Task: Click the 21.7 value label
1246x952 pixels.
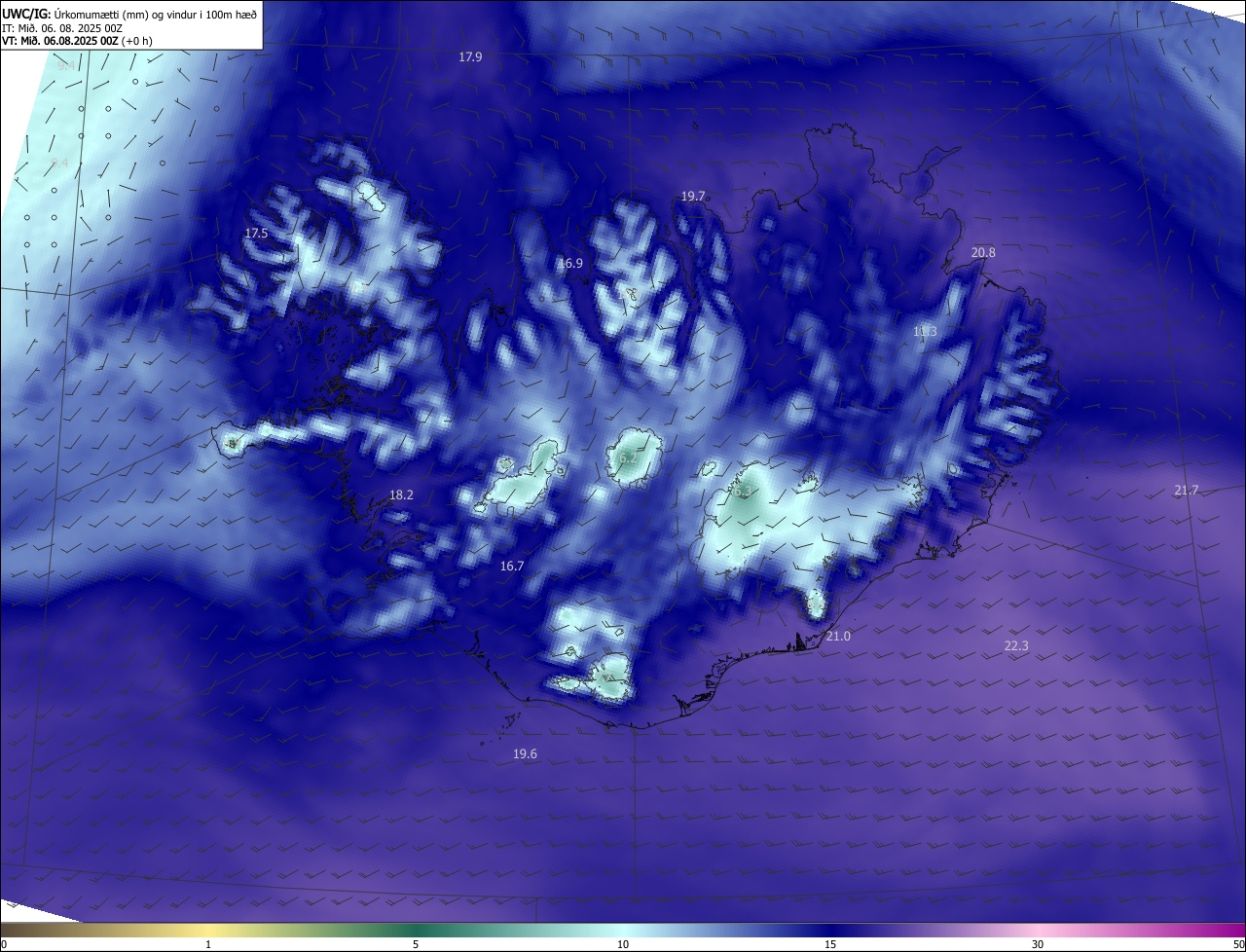Action: tap(1186, 491)
